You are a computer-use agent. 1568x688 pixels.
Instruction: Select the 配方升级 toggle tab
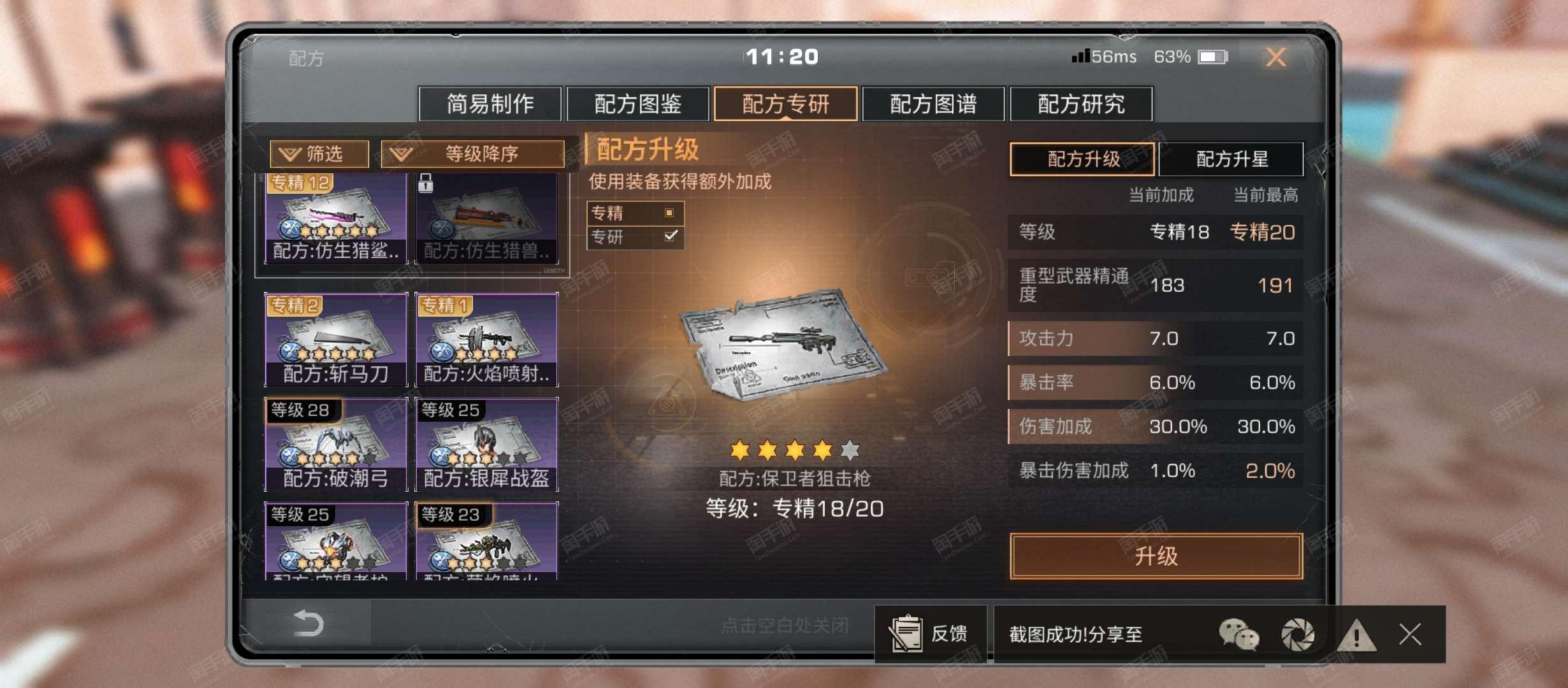coord(1082,159)
